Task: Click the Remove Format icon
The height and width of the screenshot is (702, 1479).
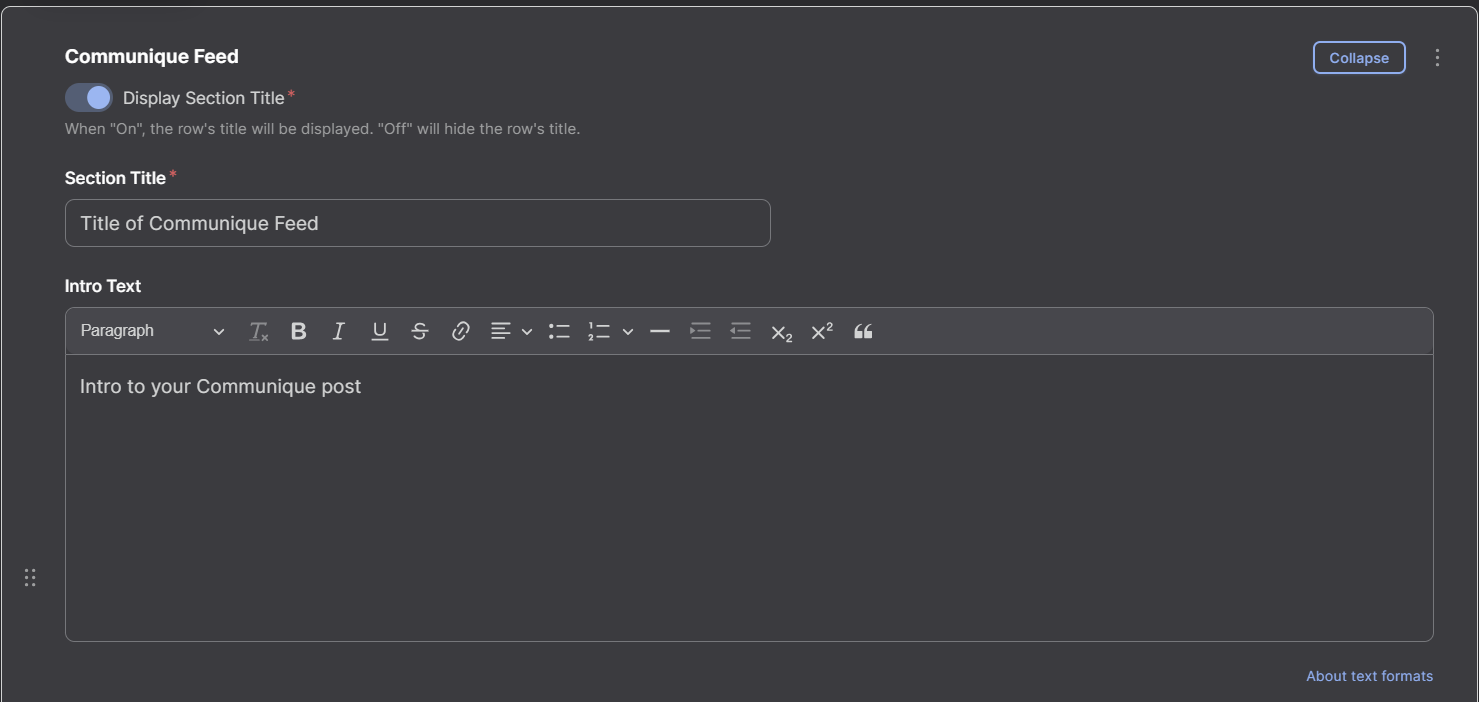Action: coord(258,332)
